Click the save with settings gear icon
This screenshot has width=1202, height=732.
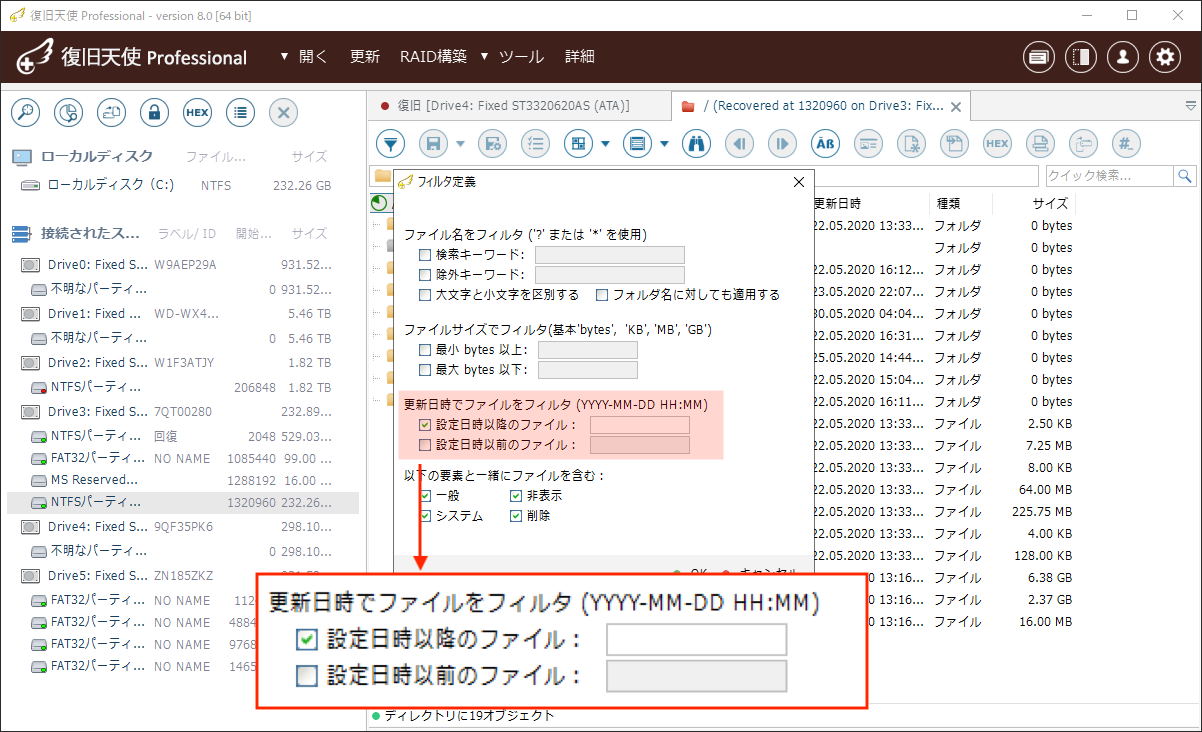point(491,143)
